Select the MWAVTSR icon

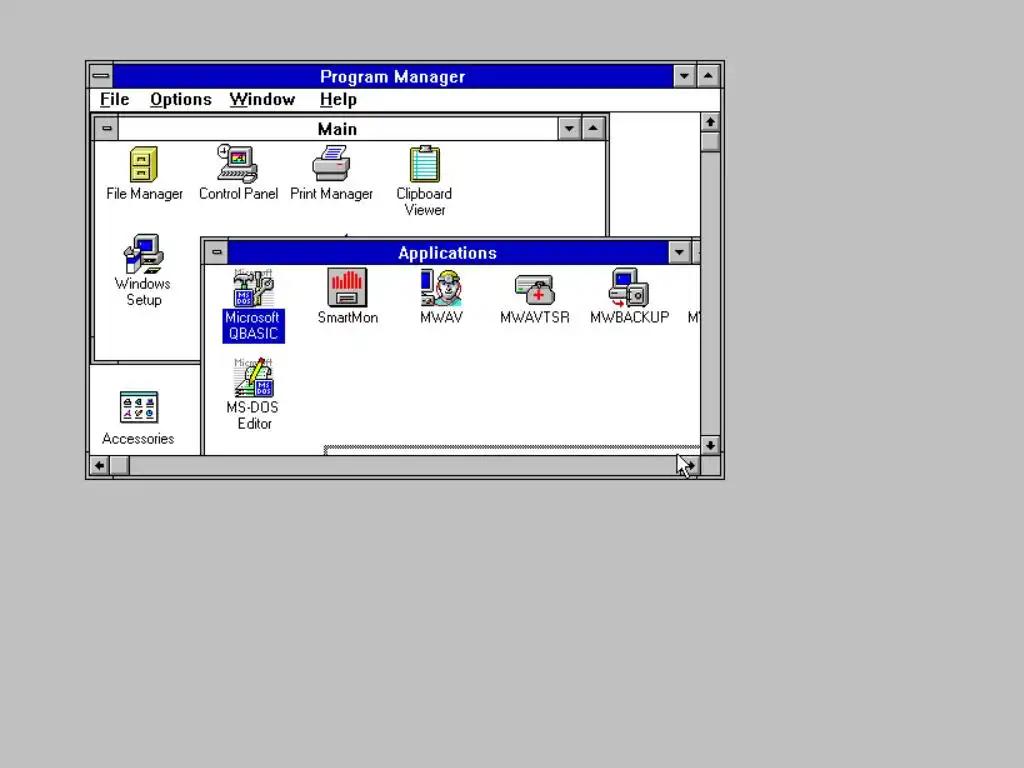point(534,296)
